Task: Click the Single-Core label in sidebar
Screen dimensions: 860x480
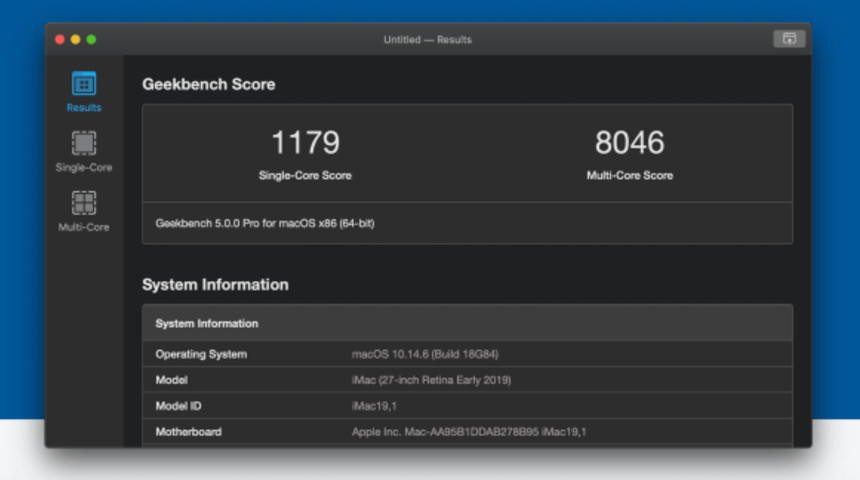Action: pos(84,167)
